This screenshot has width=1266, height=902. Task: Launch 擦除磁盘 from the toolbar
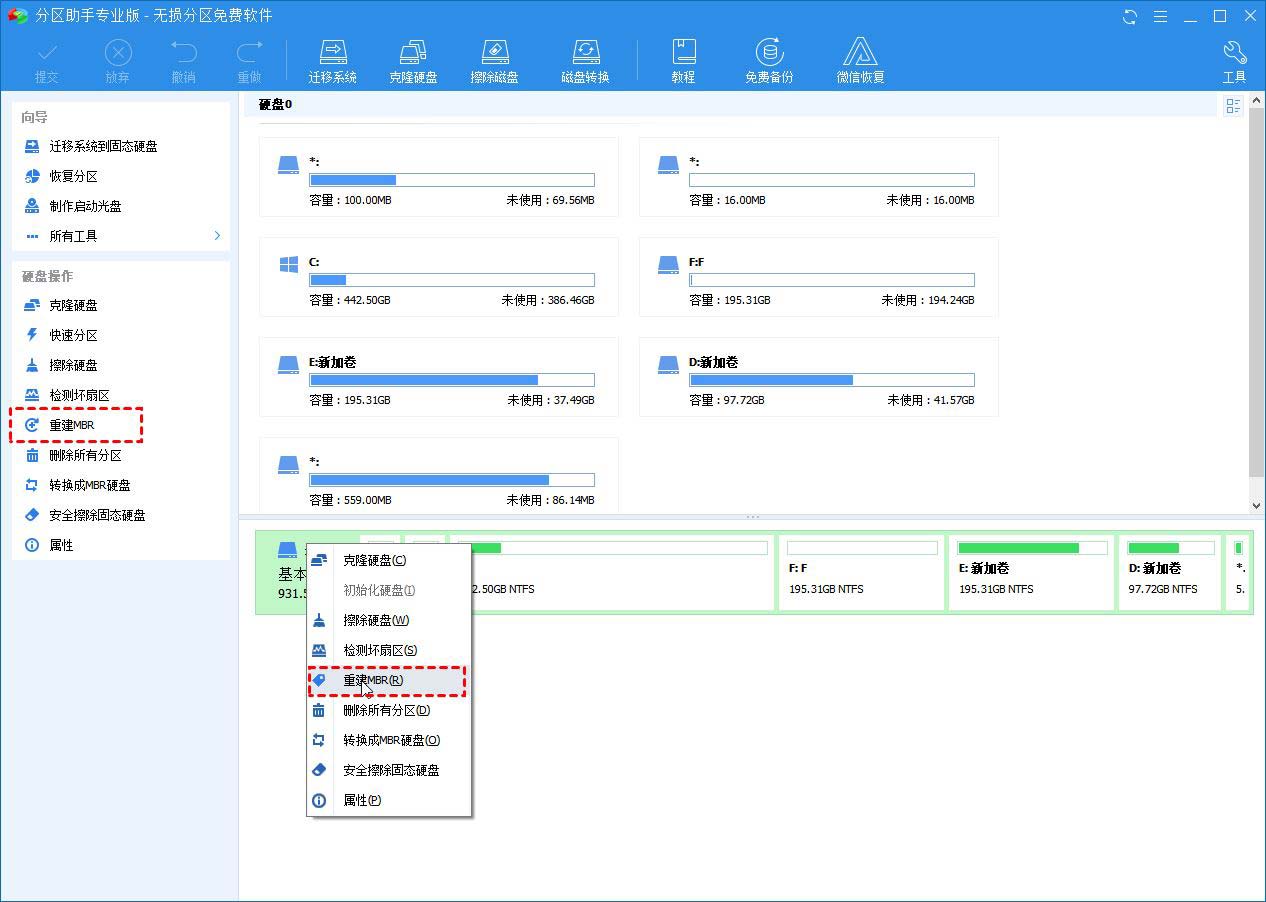[494, 58]
